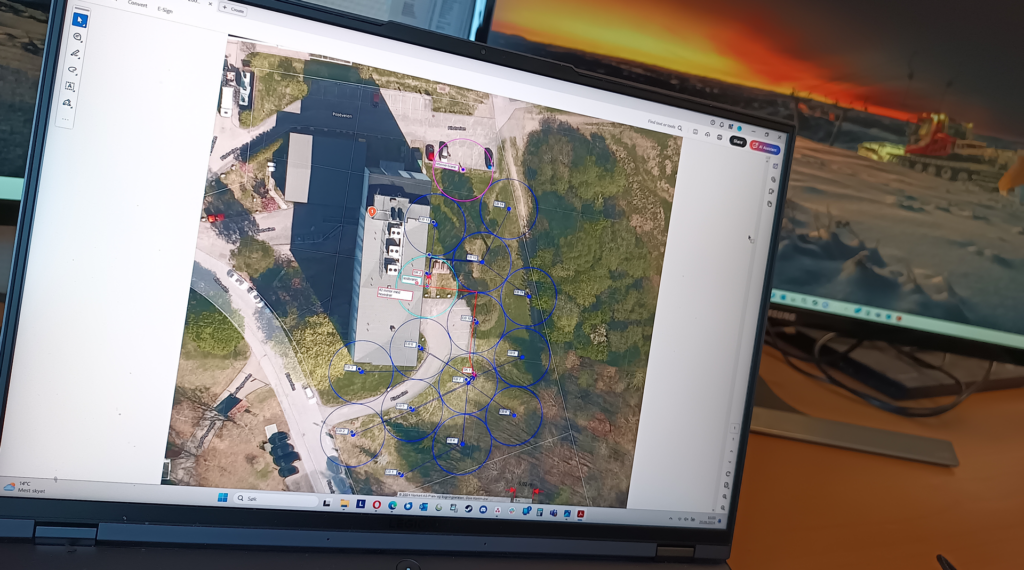Select the freehand draw loop tool
The width and height of the screenshot is (1024, 570).
pos(73,71)
